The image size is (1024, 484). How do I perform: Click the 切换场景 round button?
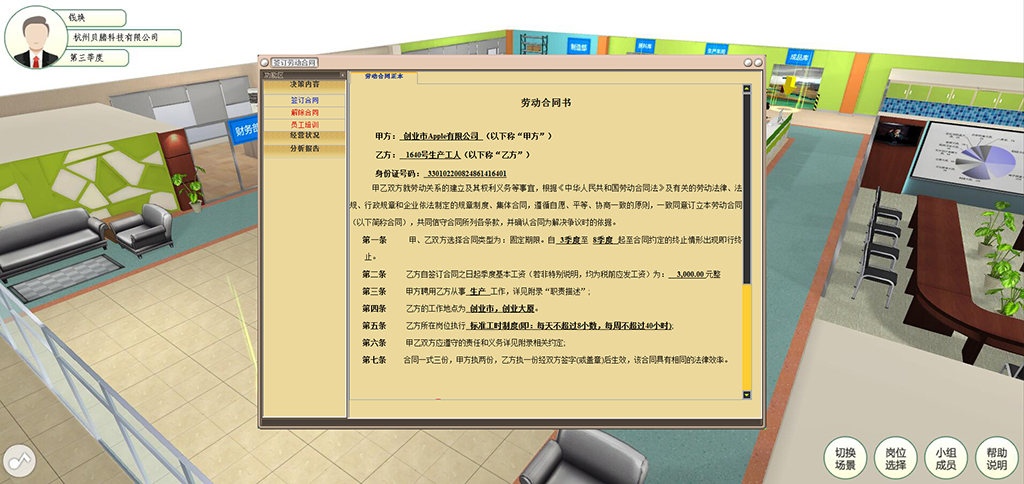[845, 458]
